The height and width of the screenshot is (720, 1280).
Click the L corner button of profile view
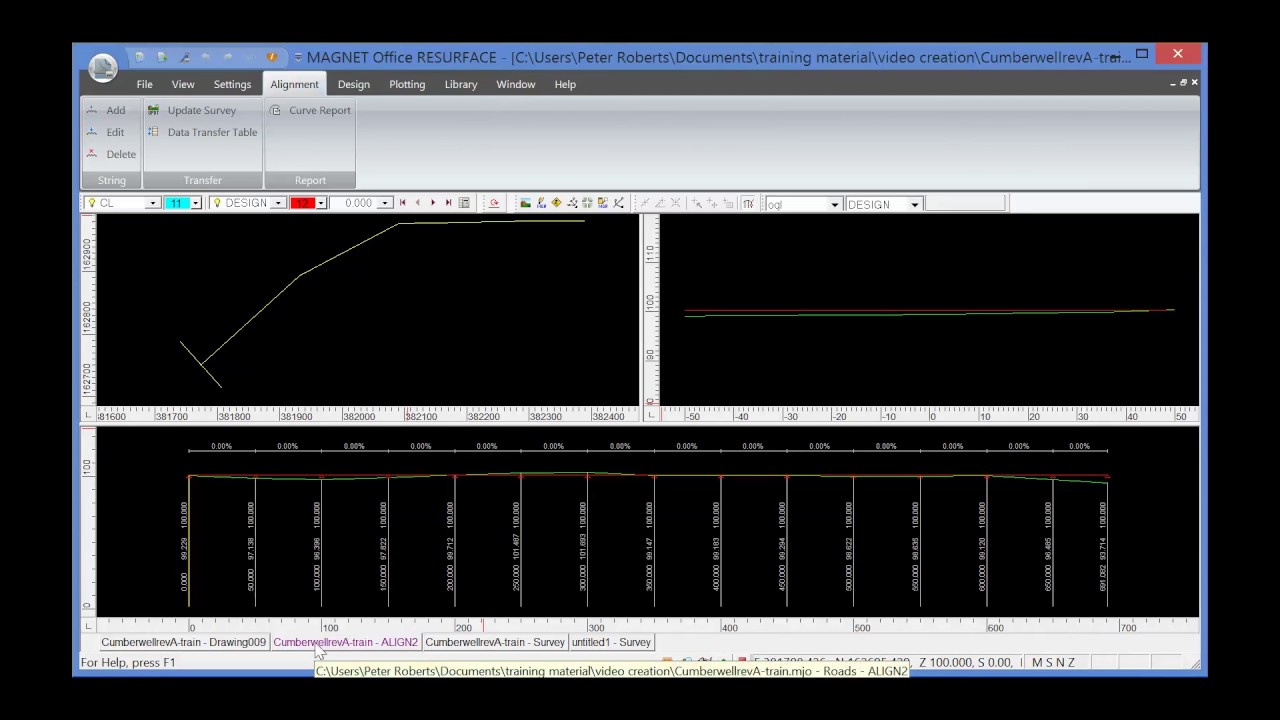[x=88, y=626]
